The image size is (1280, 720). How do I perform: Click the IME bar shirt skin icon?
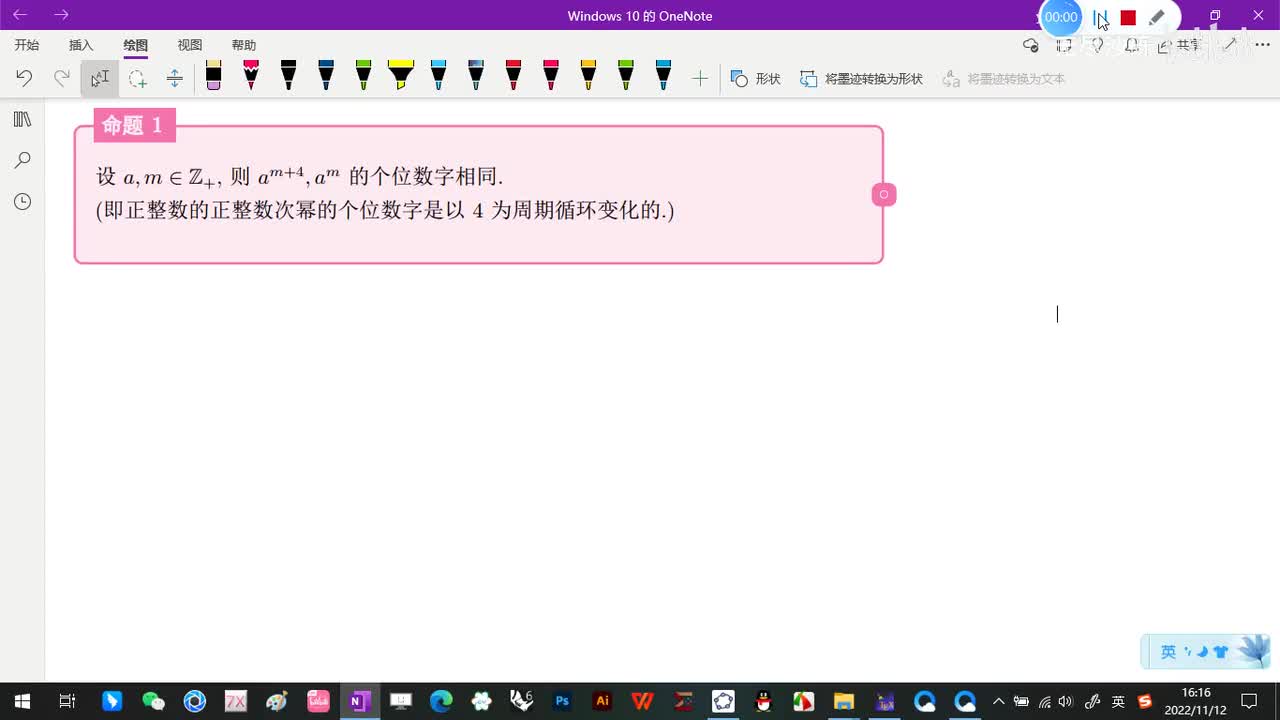coord(1220,652)
